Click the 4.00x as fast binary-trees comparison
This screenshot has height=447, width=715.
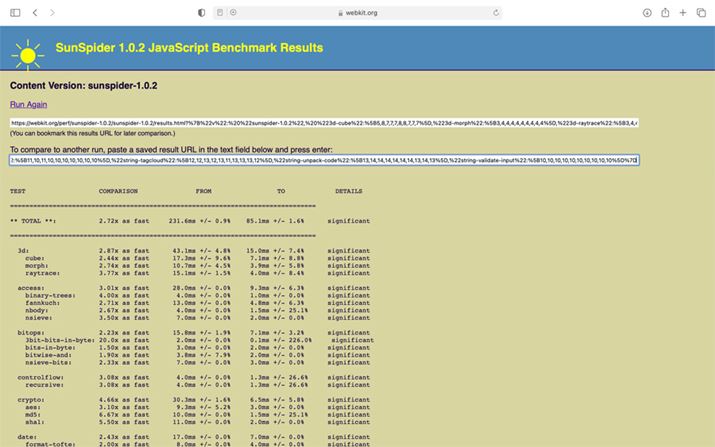point(124,296)
